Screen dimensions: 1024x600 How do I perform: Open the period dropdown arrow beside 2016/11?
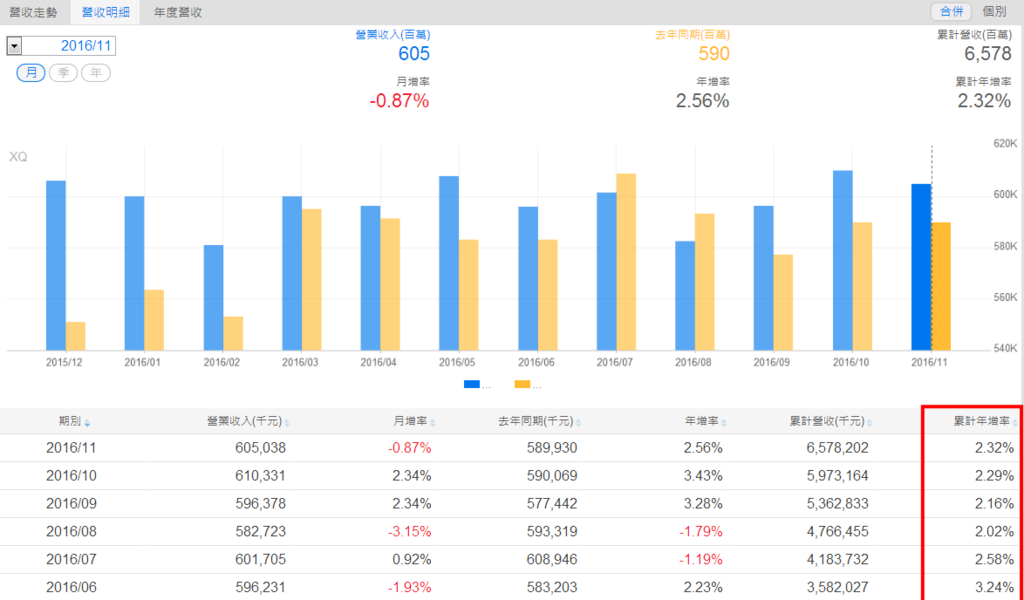[14, 46]
